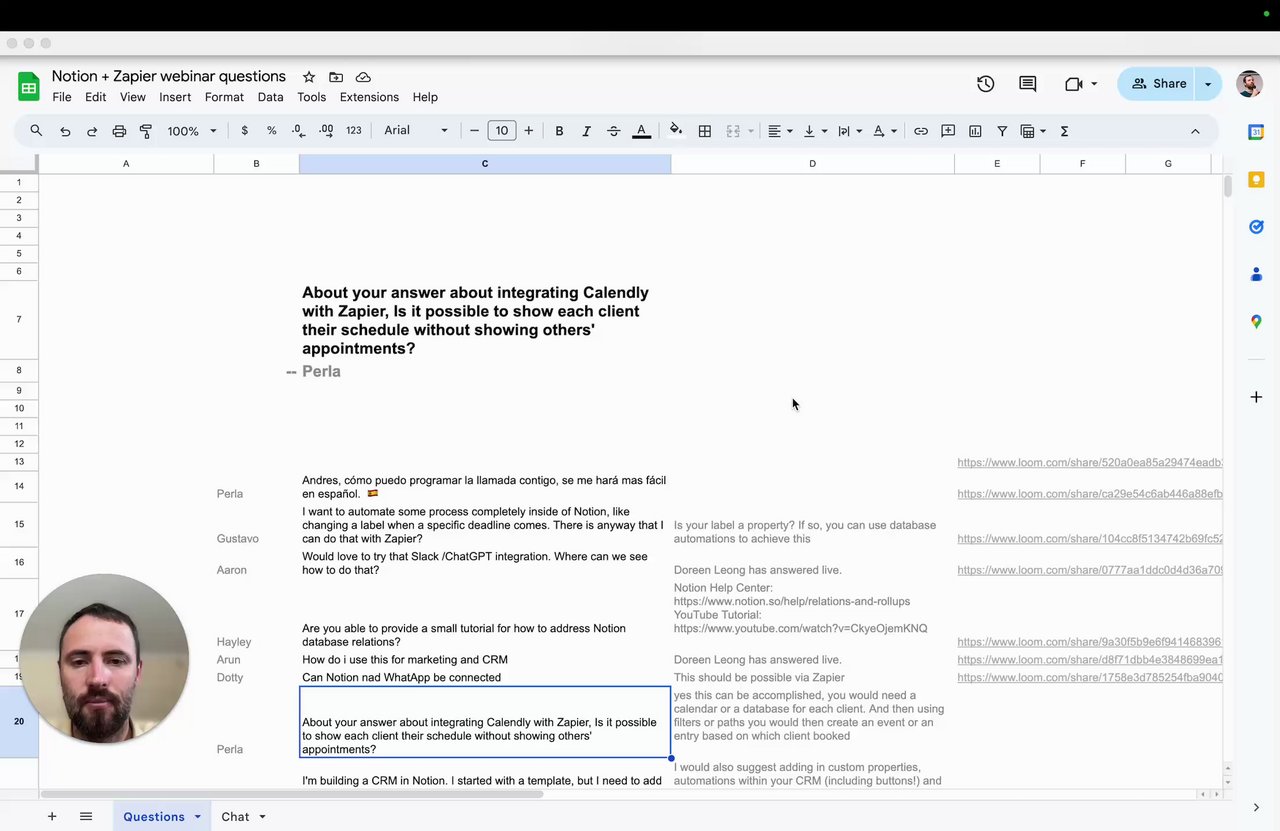Print the spreadsheet

coord(119,131)
